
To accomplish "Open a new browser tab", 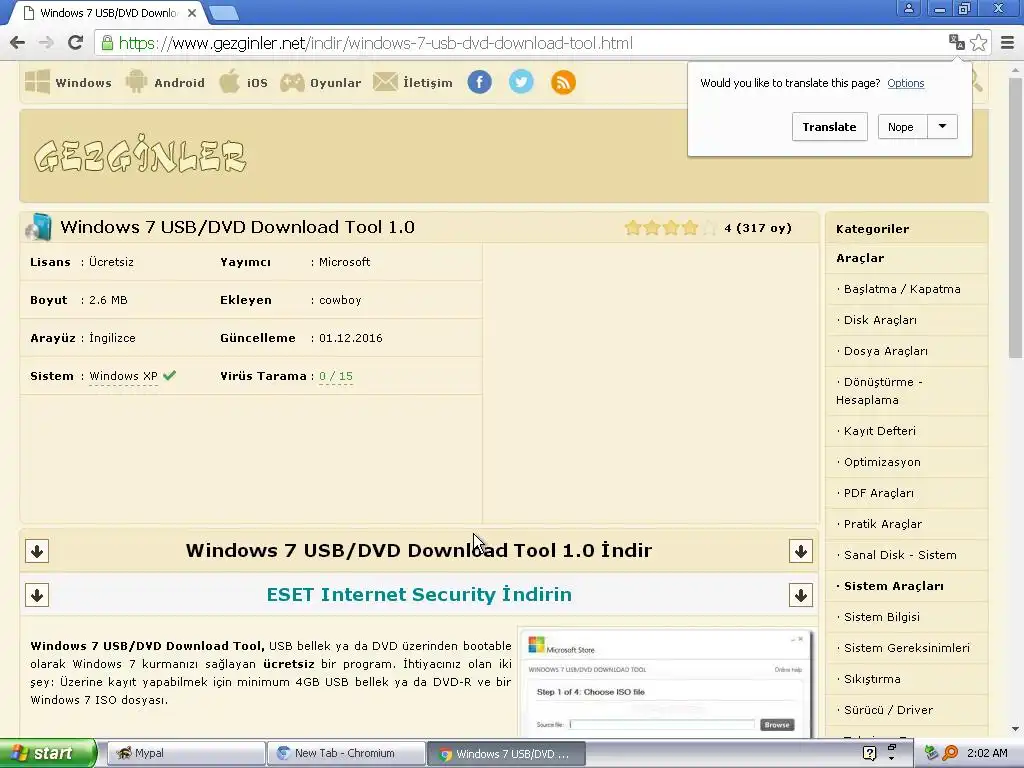I will click(224, 12).
